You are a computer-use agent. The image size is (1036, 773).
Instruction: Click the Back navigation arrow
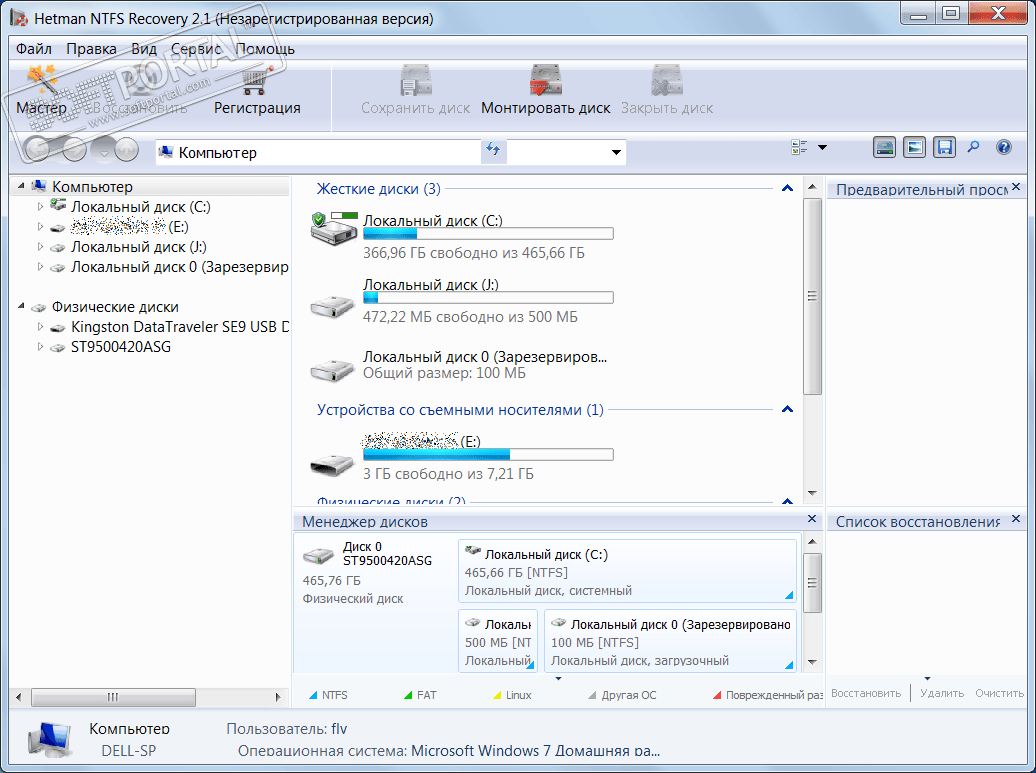tap(37, 150)
